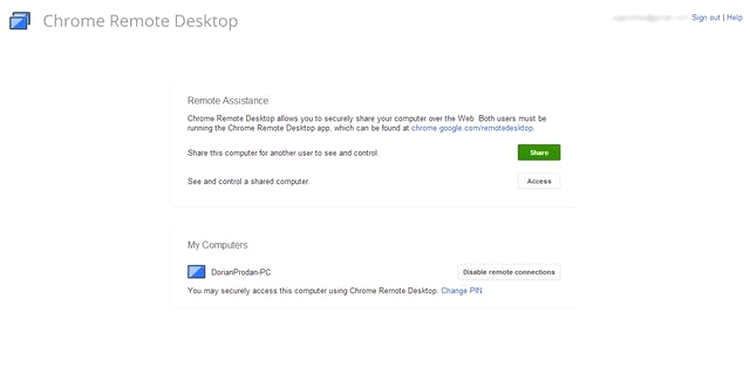The width and height of the screenshot is (750, 373).
Task: Click the My Computers heading
Action: coord(218,245)
